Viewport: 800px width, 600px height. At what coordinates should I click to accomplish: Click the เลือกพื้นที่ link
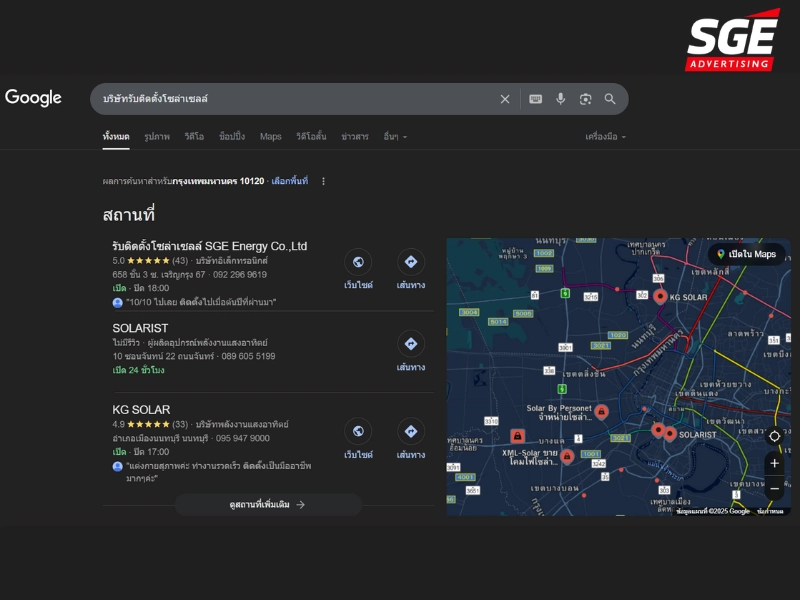(x=289, y=181)
